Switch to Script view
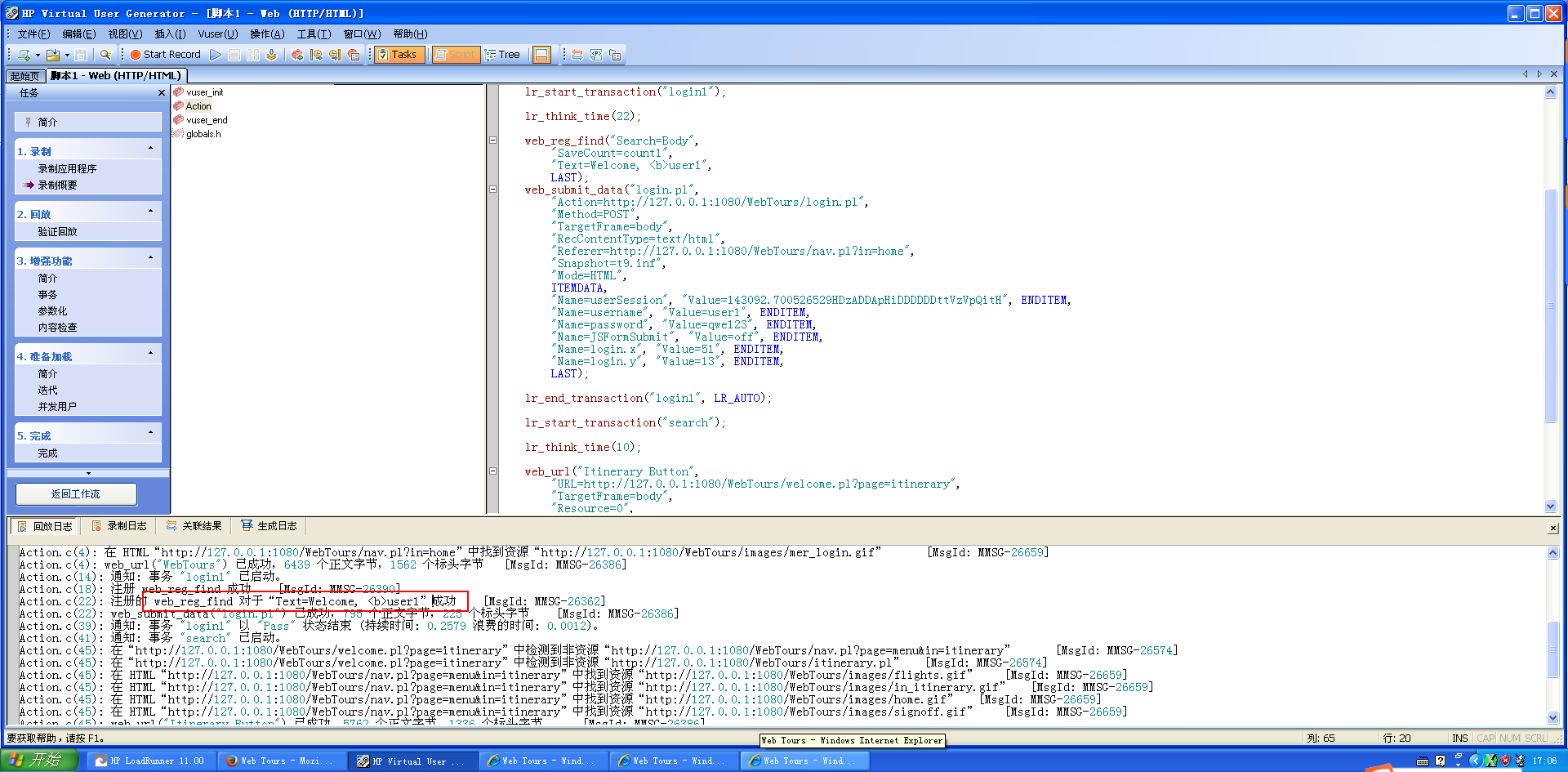 point(455,55)
